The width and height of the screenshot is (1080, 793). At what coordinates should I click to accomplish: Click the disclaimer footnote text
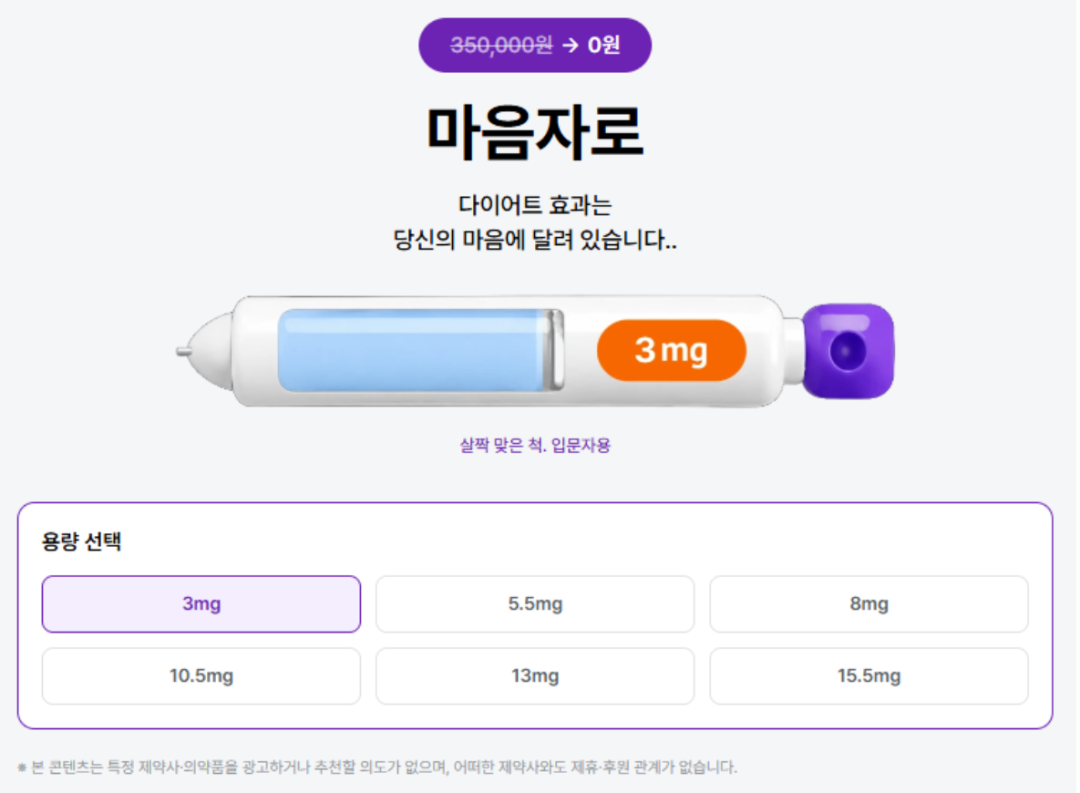(x=377, y=767)
